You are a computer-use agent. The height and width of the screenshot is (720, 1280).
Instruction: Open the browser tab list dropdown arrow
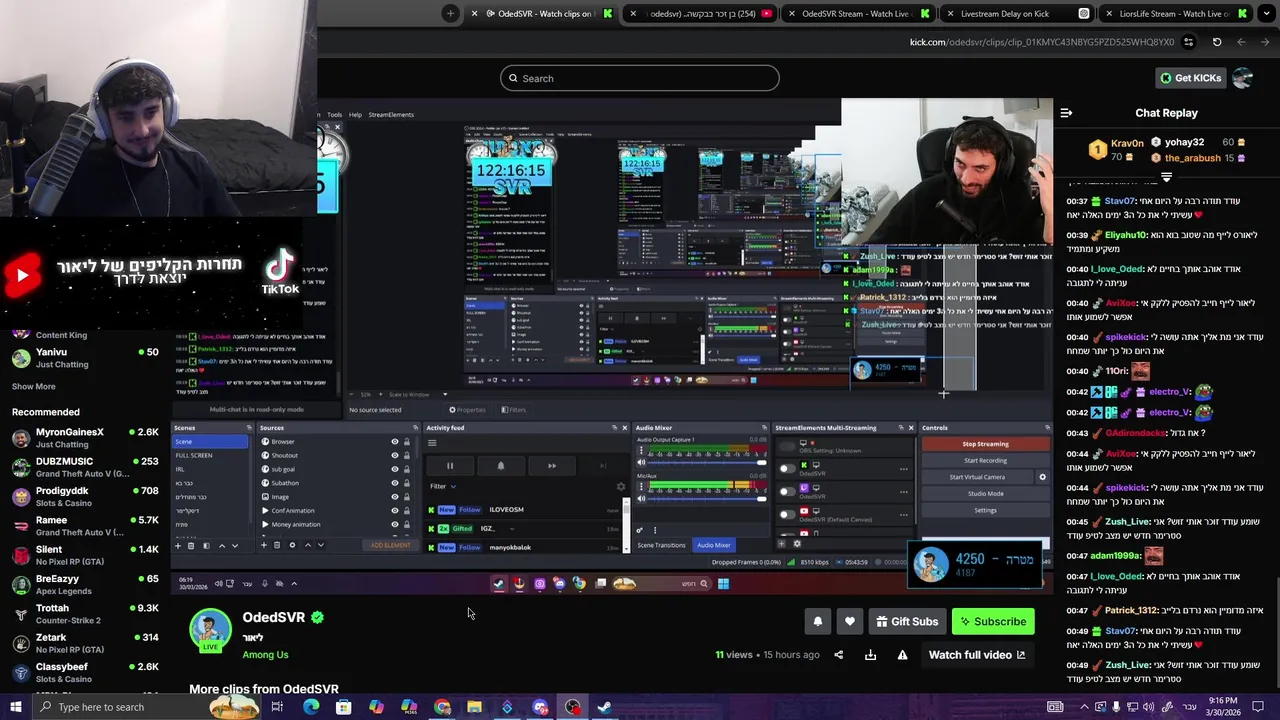coord(1266,13)
